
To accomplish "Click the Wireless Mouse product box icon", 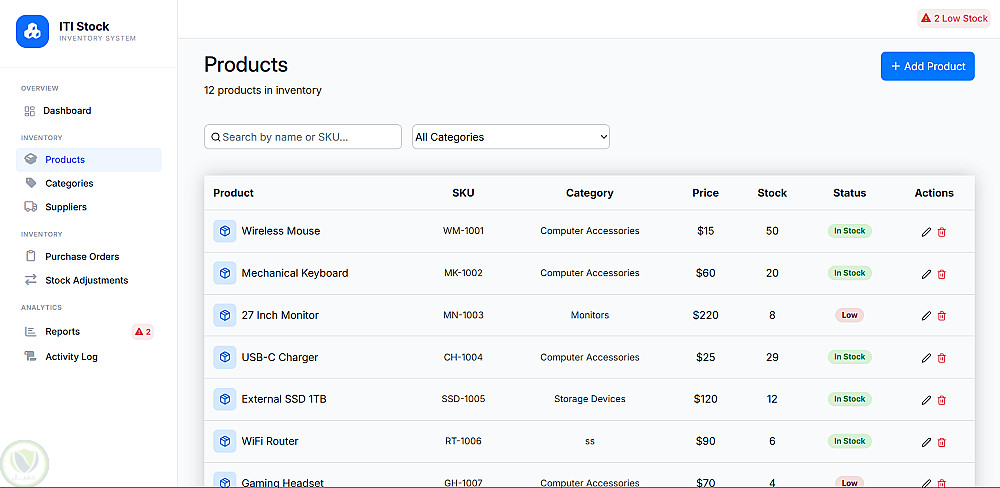I will tap(225, 231).
